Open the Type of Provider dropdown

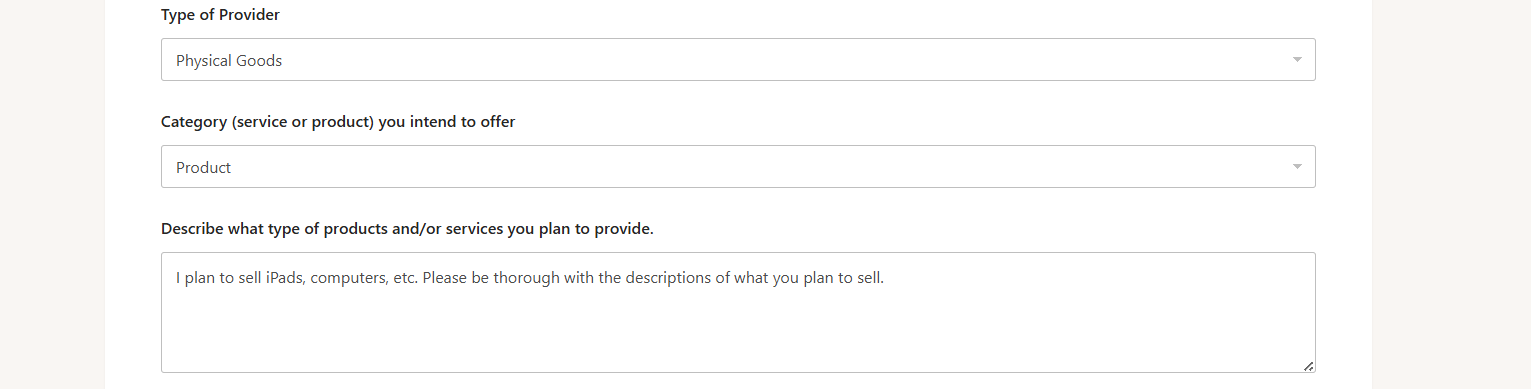(x=738, y=60)
